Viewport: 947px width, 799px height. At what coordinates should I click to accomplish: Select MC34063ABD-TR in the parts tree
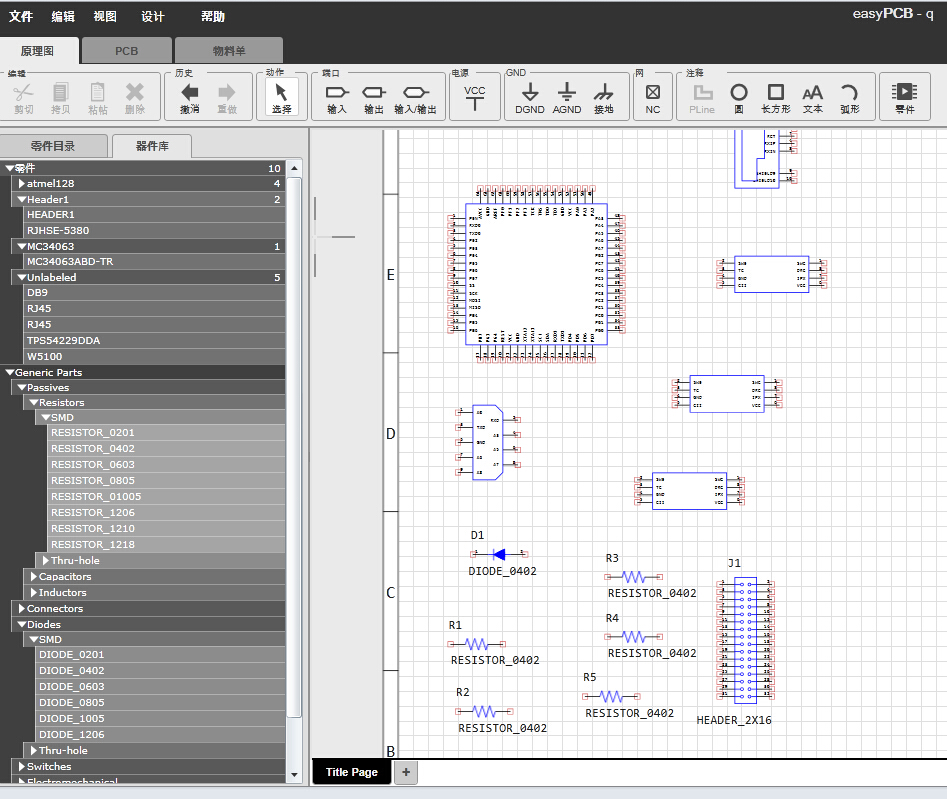coord(155,262)
